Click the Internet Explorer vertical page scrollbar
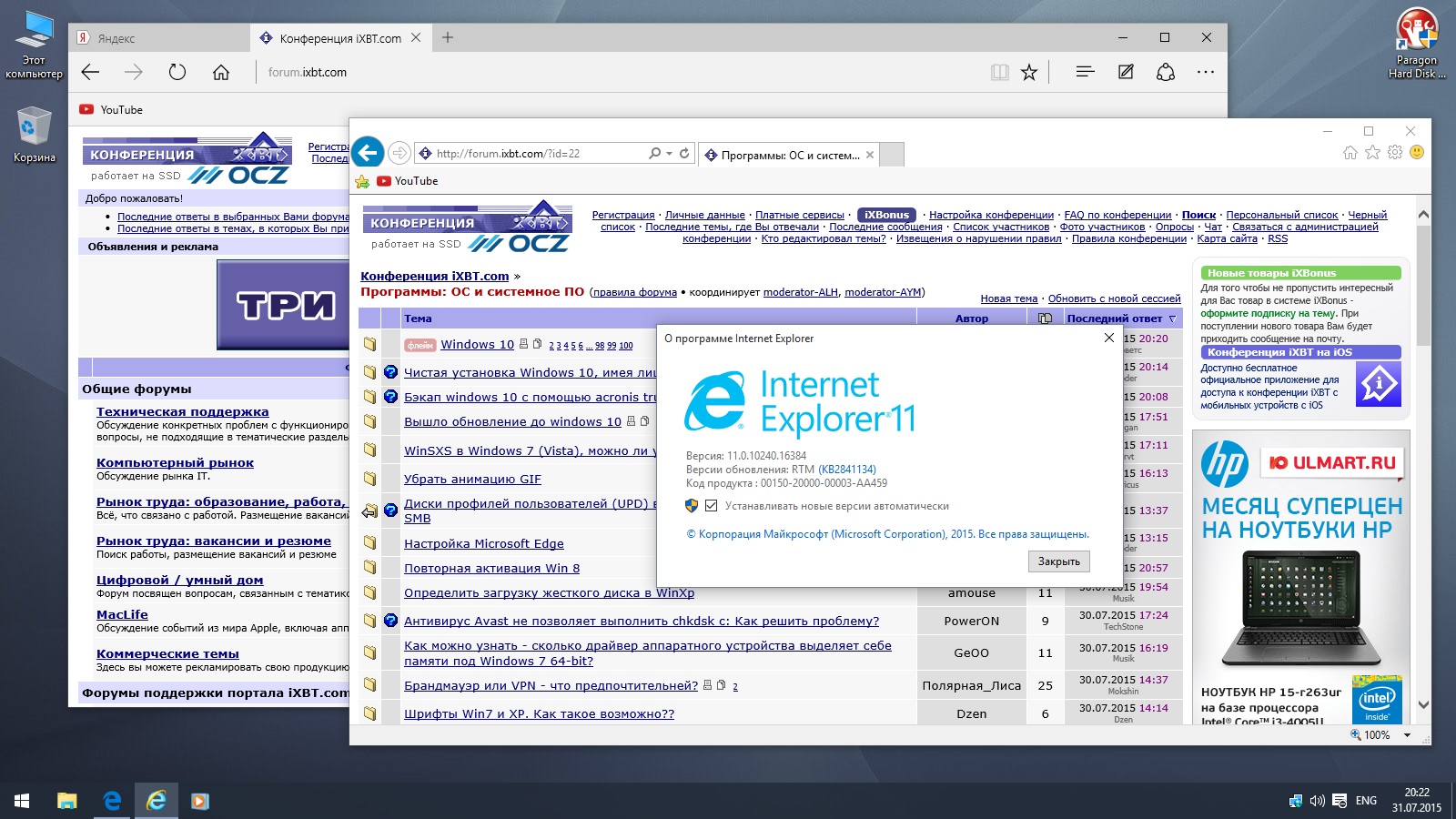Image resolution: width=1456 pixels, height=819 pixels. (1423, 455)
